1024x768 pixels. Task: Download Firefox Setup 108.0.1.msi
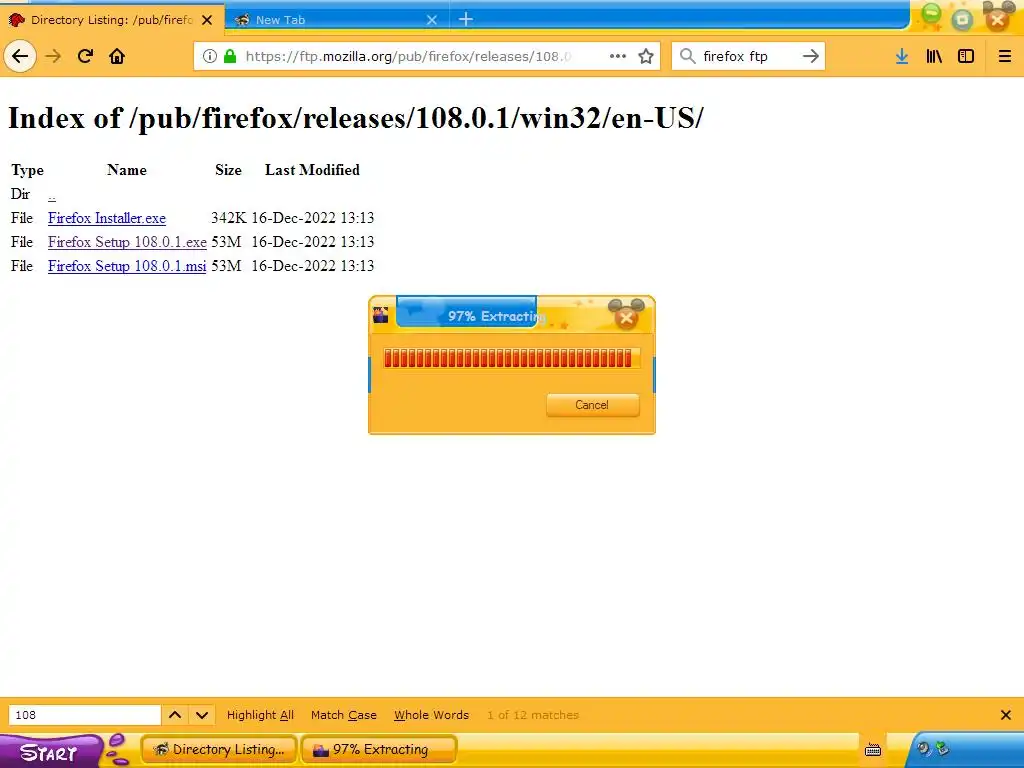pos(127,266)
